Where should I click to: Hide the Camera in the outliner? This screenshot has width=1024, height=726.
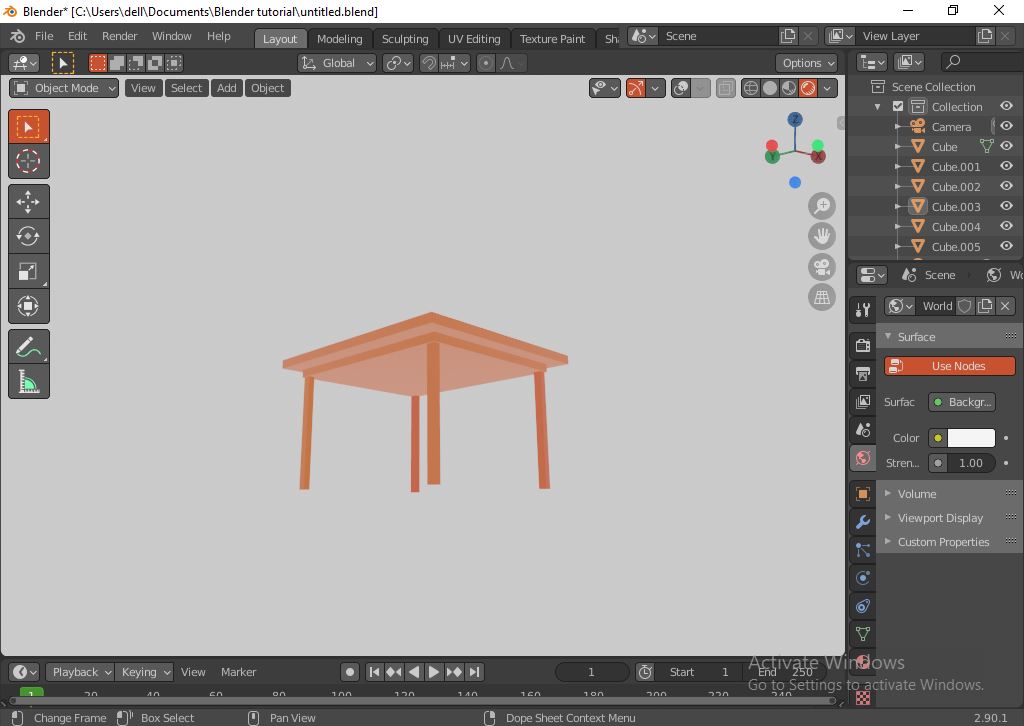(x=1007, y=126)
